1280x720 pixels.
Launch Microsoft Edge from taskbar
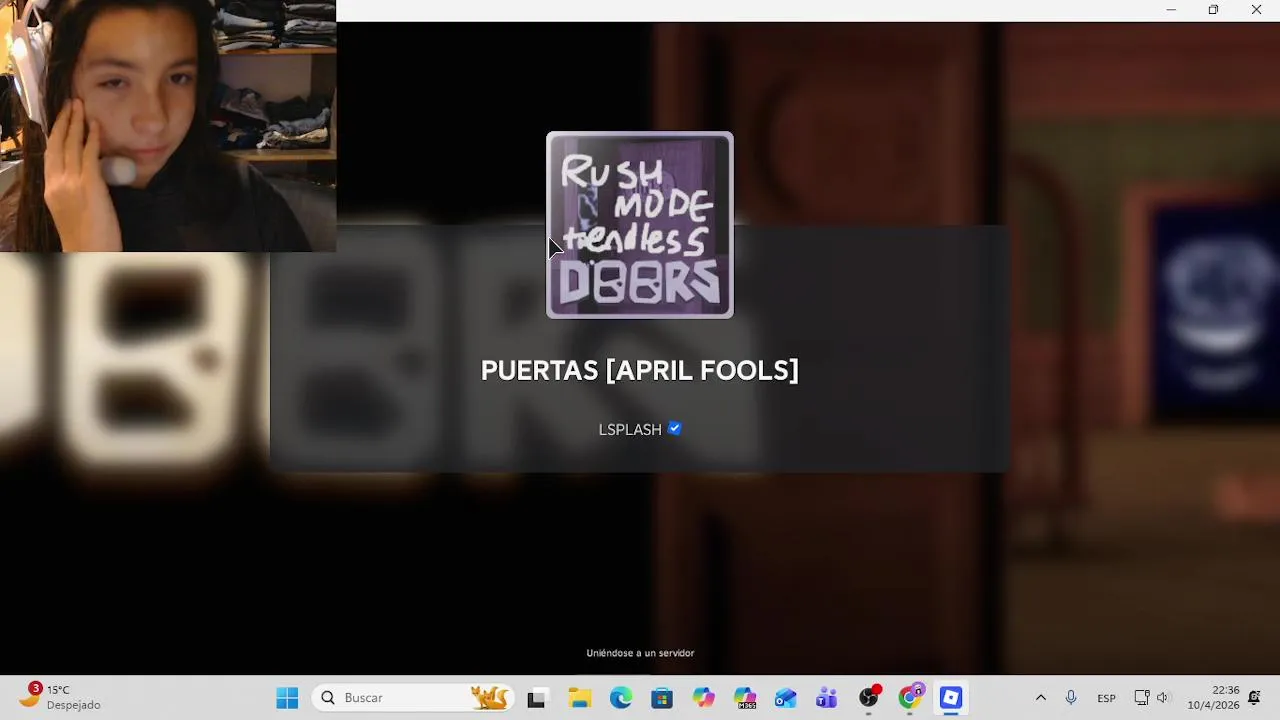621,698
